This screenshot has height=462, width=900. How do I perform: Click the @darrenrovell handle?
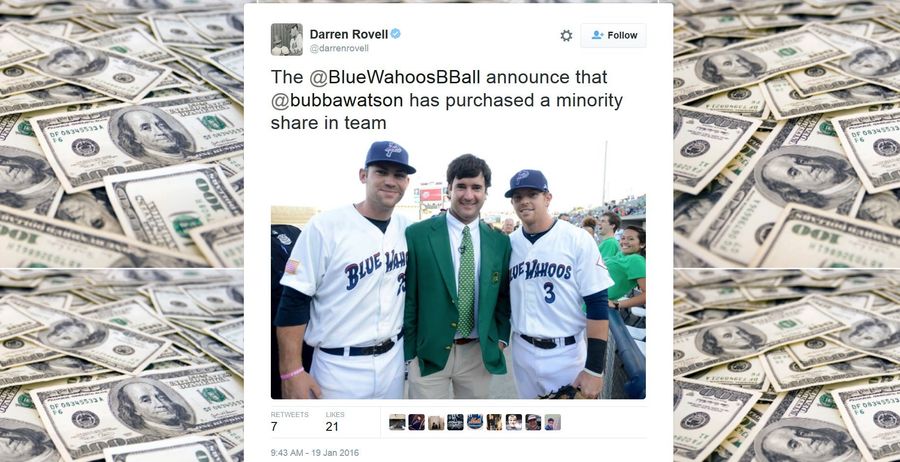(339, 49)
